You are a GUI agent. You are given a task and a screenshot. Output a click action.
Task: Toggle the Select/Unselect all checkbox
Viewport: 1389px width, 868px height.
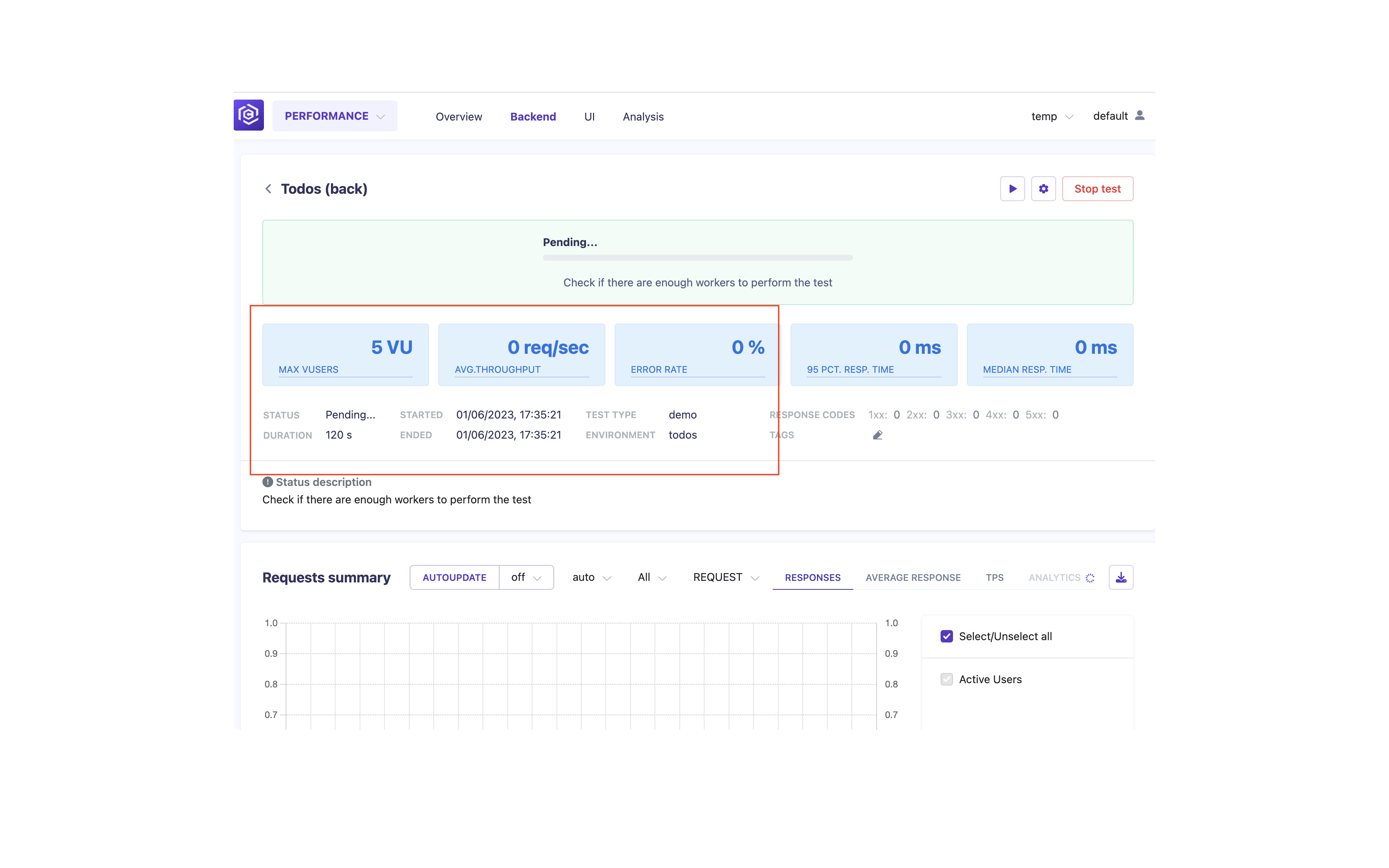[x=947, y=636]
